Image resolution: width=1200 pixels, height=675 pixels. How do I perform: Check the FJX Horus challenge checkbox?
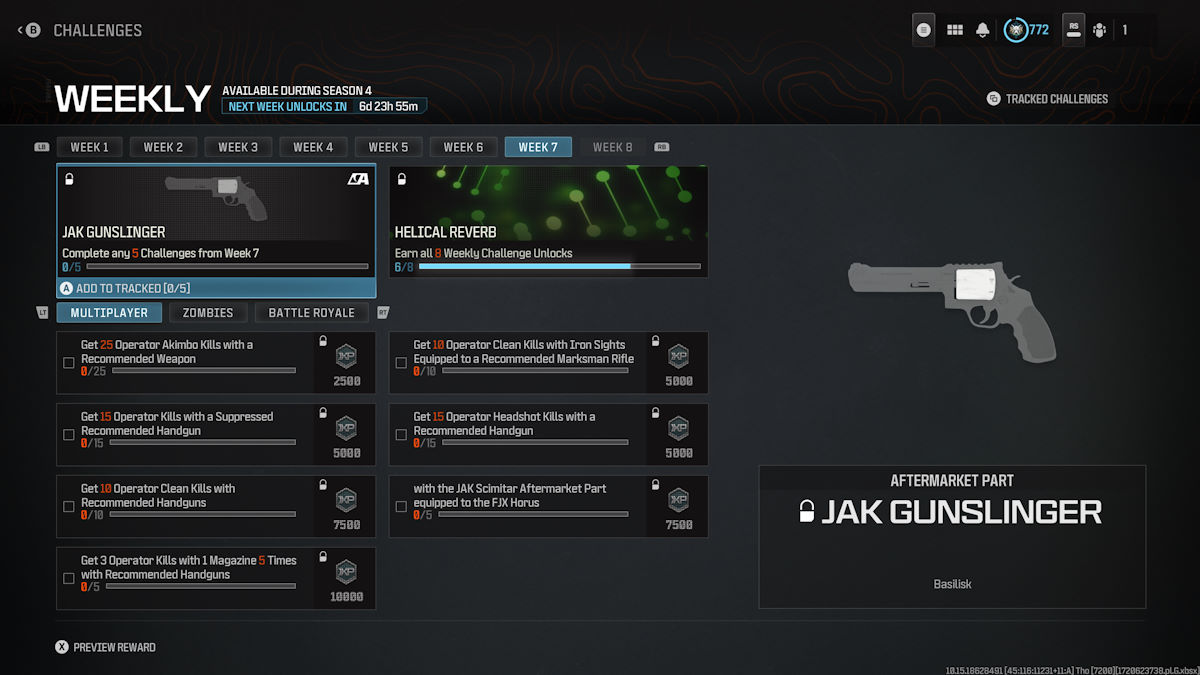pos(402,506)
